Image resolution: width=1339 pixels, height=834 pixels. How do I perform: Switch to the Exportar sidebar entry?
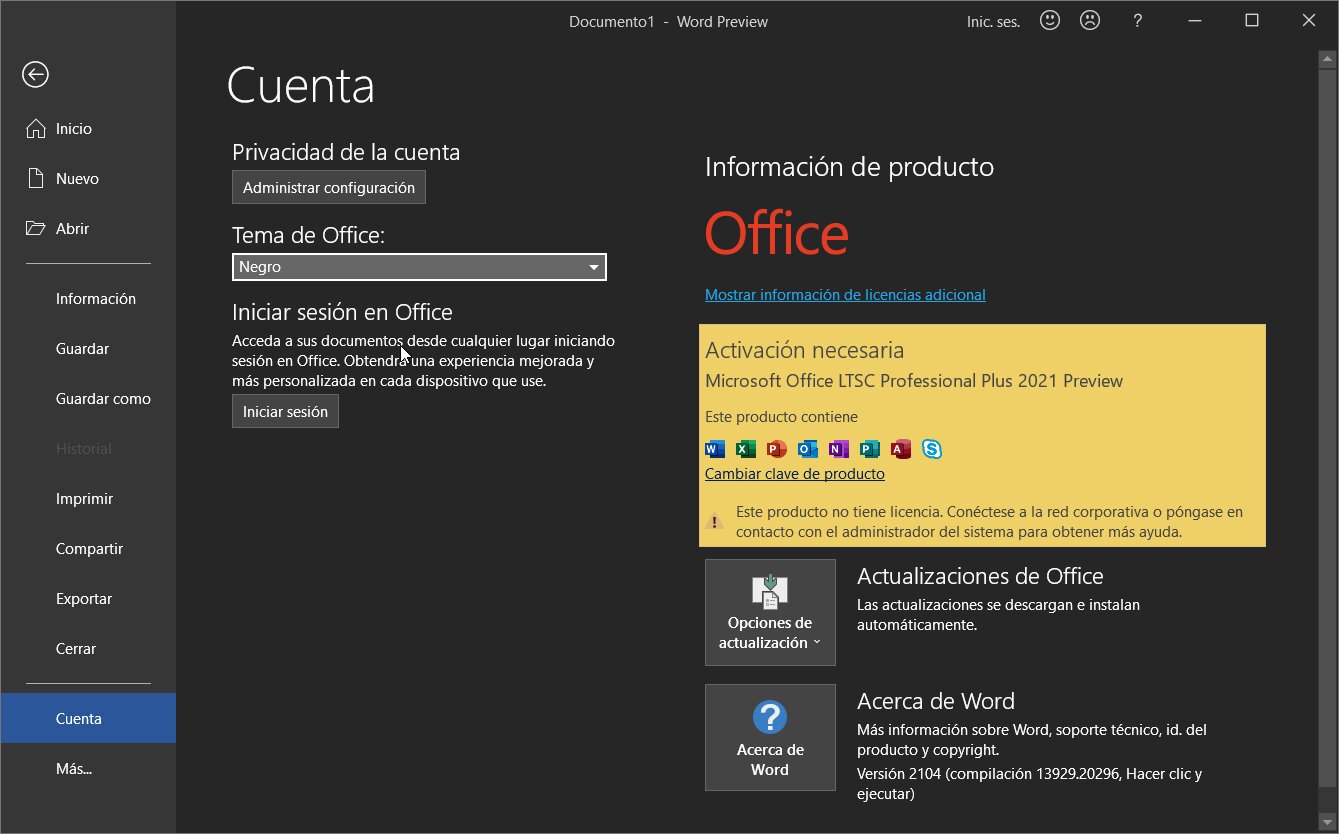pos(83,598)
